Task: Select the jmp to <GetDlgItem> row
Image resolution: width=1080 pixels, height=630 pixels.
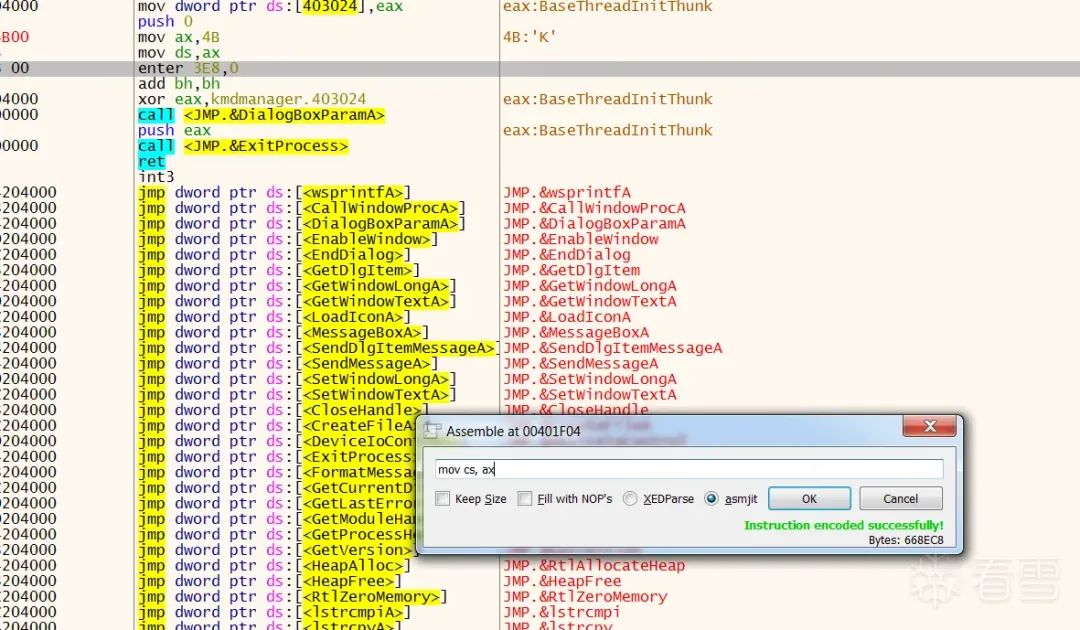Action: tap(279, 270)
